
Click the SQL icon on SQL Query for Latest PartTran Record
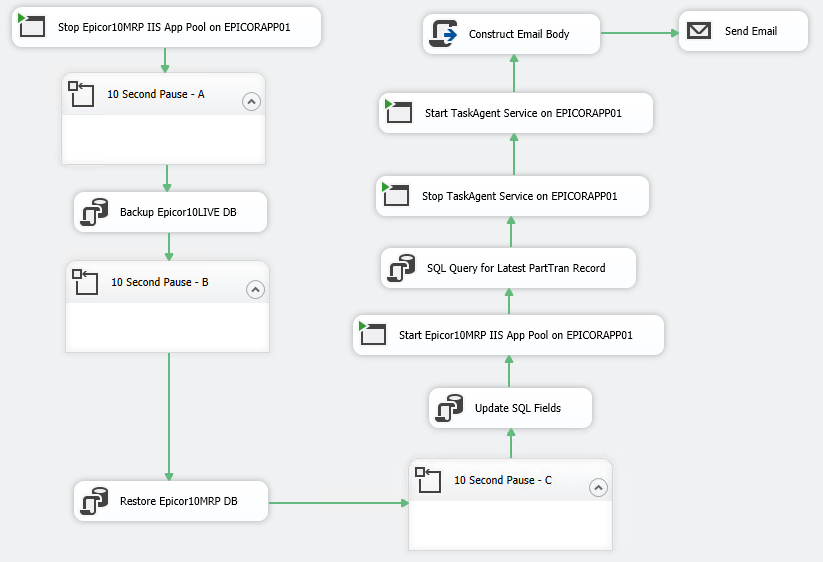tap(402, 268)
